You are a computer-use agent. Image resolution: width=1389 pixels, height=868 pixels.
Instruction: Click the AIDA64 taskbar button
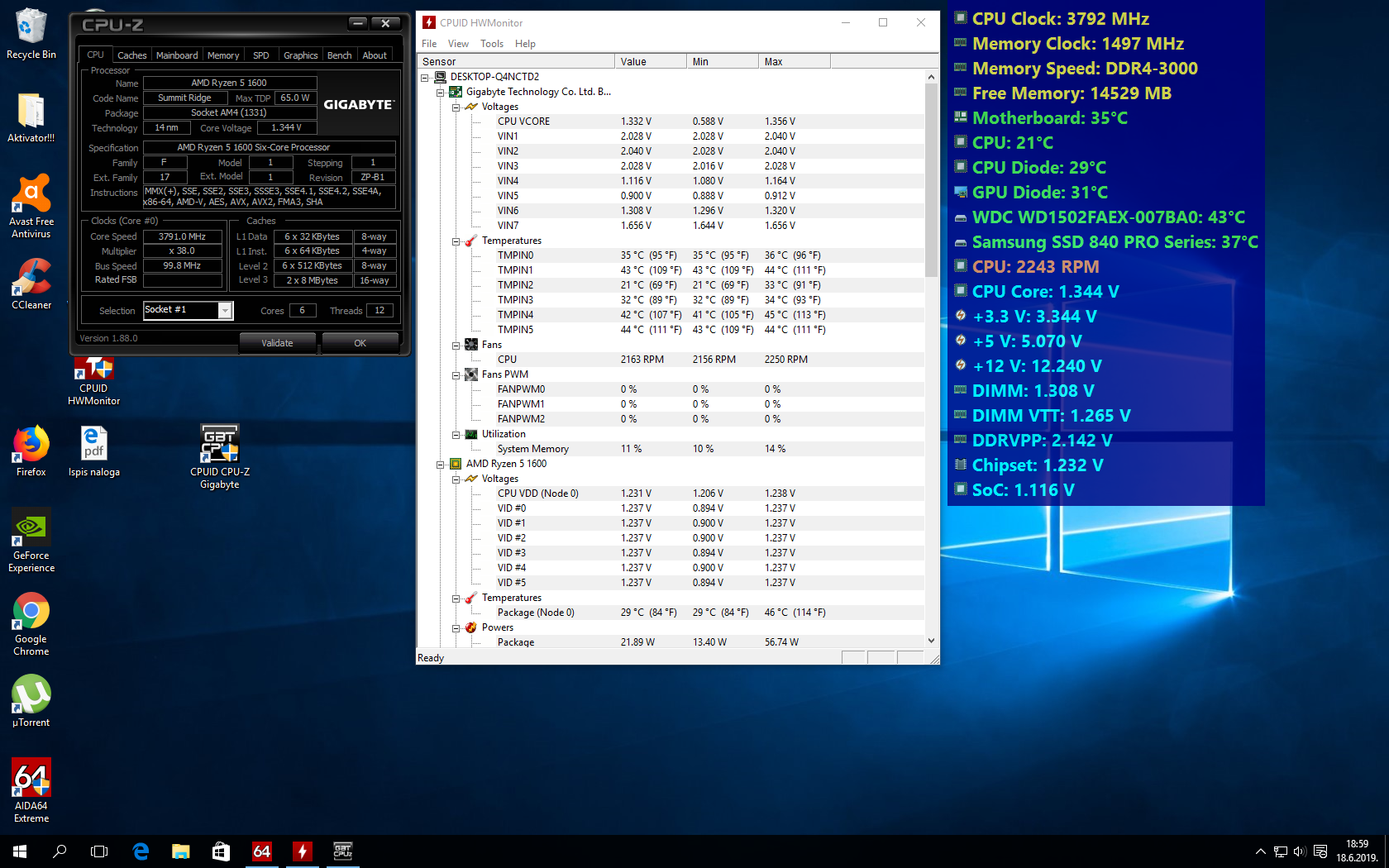(x=262, y=851)
